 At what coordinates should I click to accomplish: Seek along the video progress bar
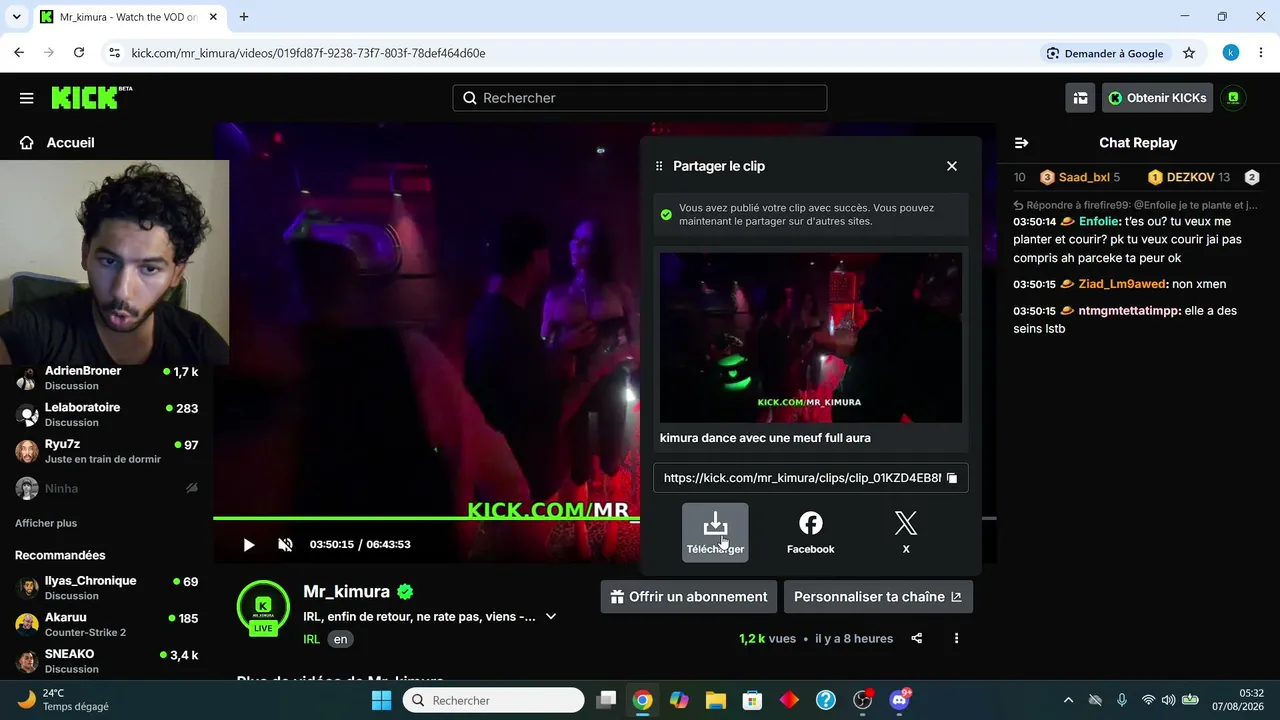604,518
